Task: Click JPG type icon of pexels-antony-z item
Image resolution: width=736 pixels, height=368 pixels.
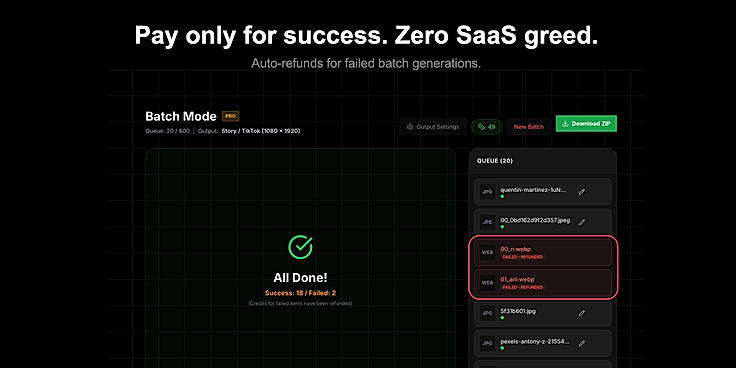Action: click(488, 344)
